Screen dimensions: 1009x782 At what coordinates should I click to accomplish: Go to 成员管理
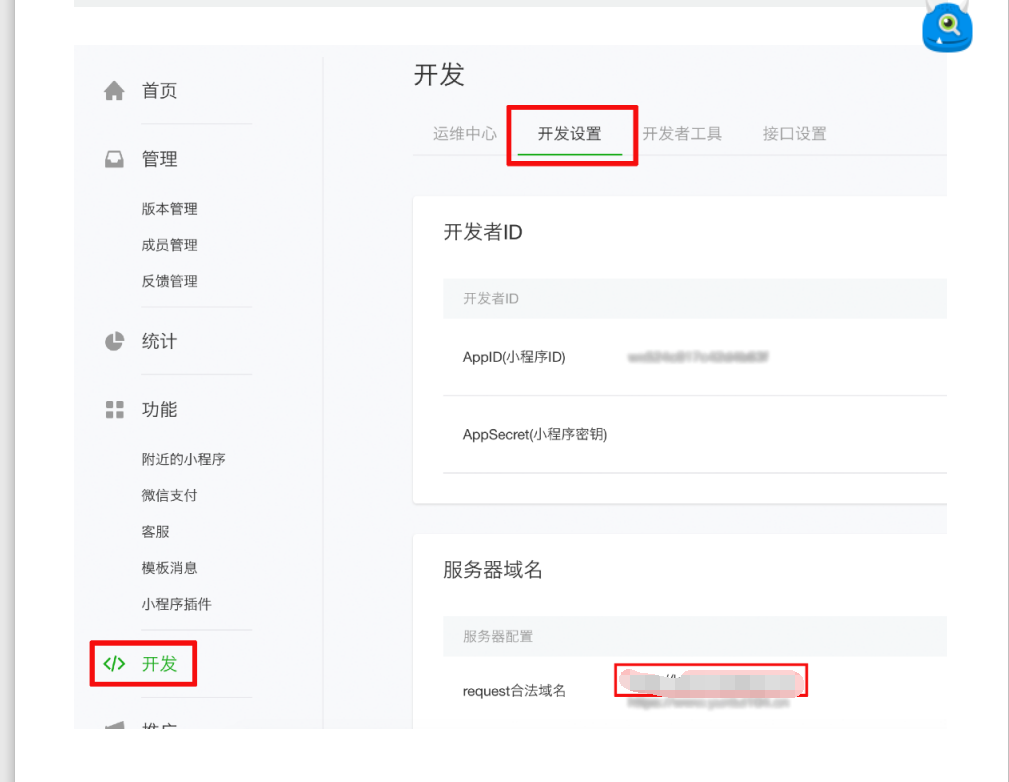click(169, 245)
